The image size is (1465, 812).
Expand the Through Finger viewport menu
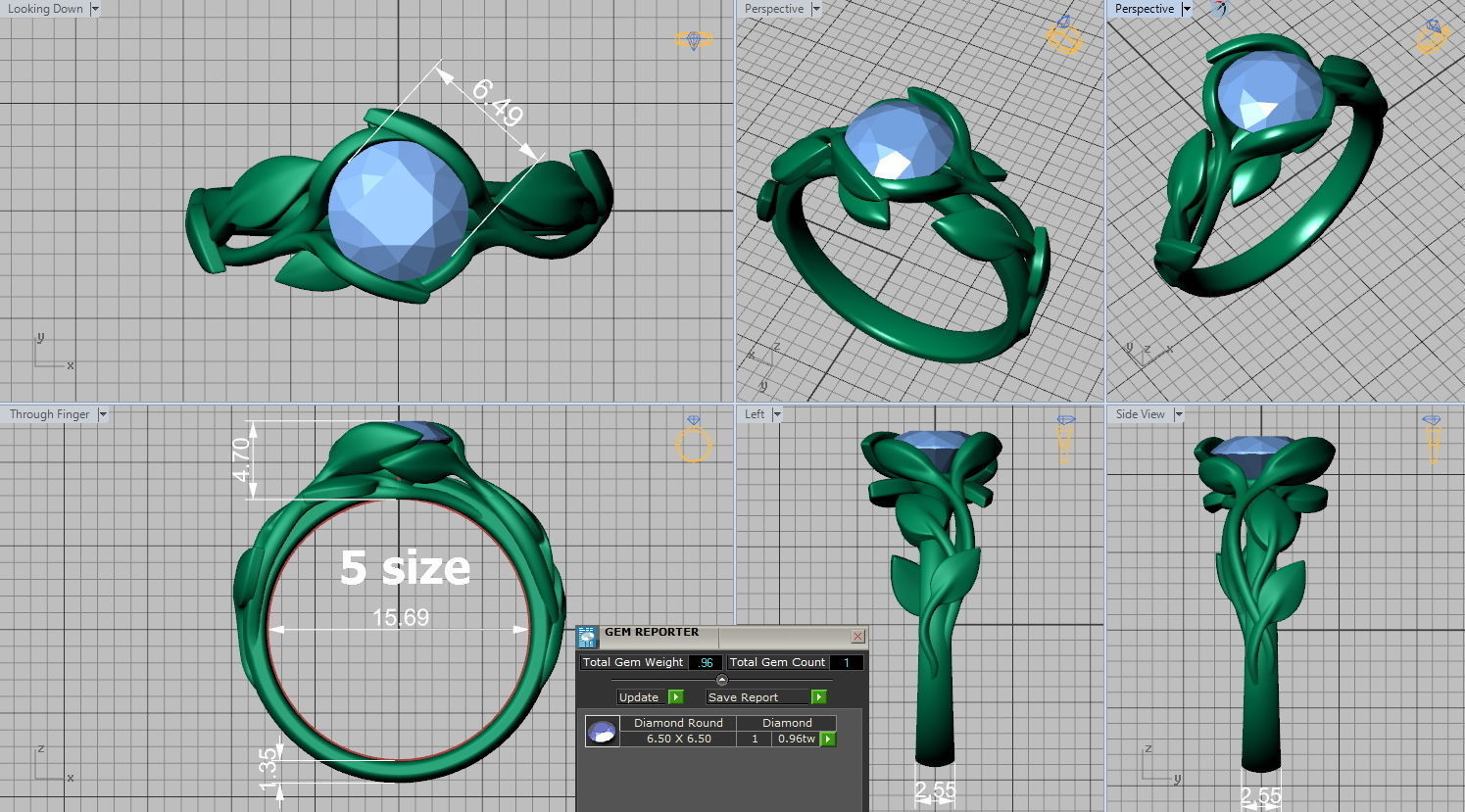[103, 414]
